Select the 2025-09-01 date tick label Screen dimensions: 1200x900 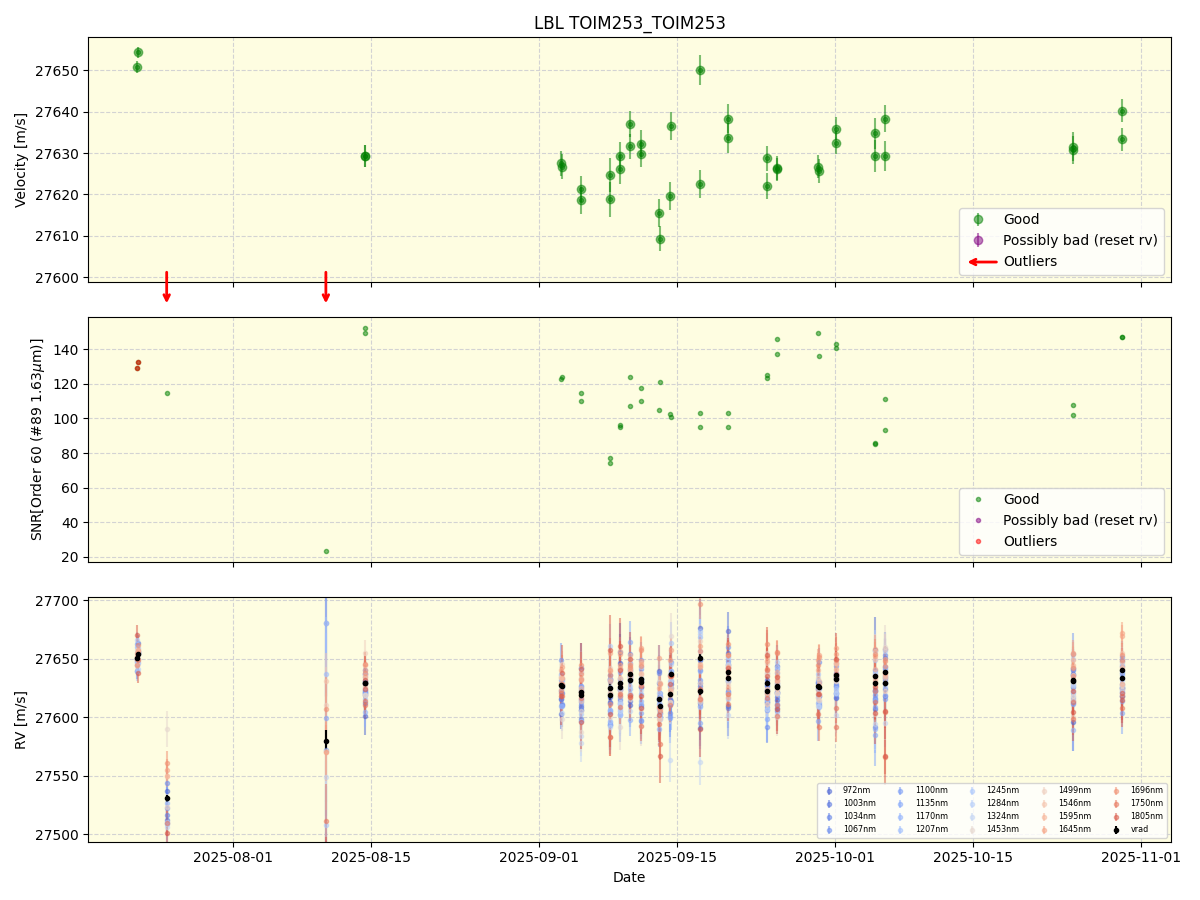[539, 856]
